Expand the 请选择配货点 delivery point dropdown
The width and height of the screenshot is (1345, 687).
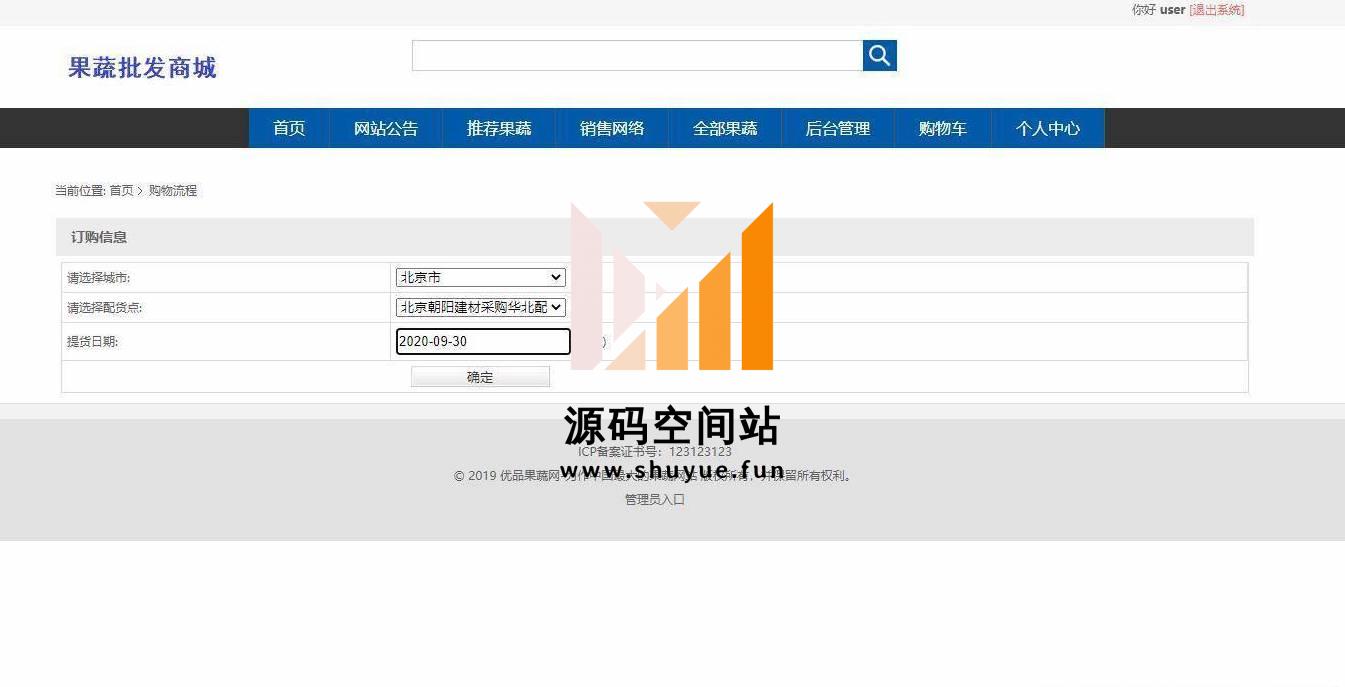point(481,308)
